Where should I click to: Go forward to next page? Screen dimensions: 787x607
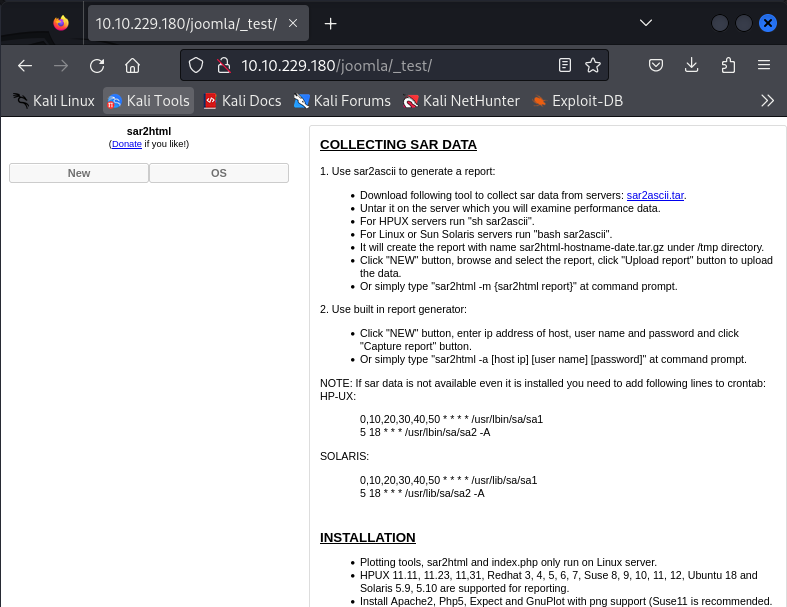pos(61,65)
